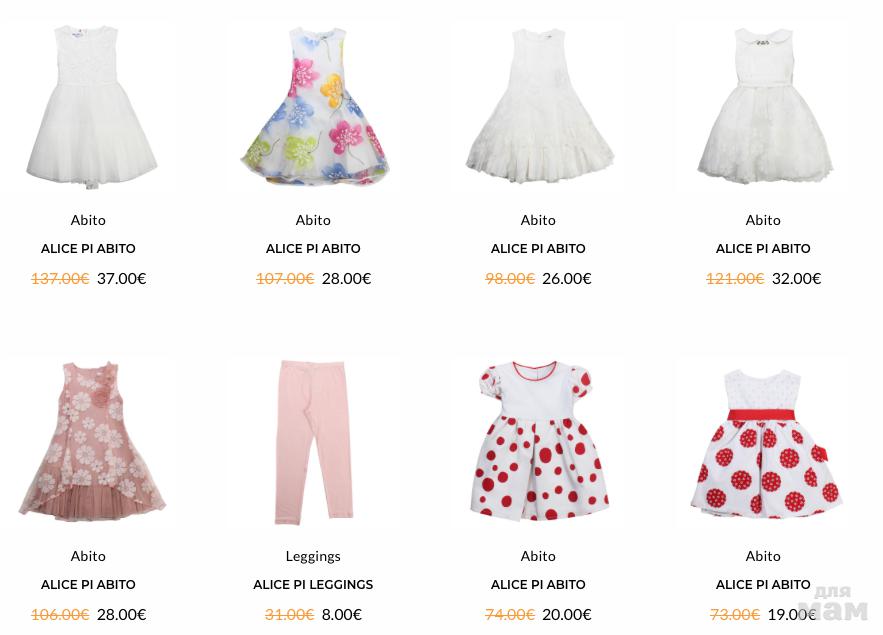
Task: Click the 8.00€ sale price of leggings
Action: coord(342,614)
